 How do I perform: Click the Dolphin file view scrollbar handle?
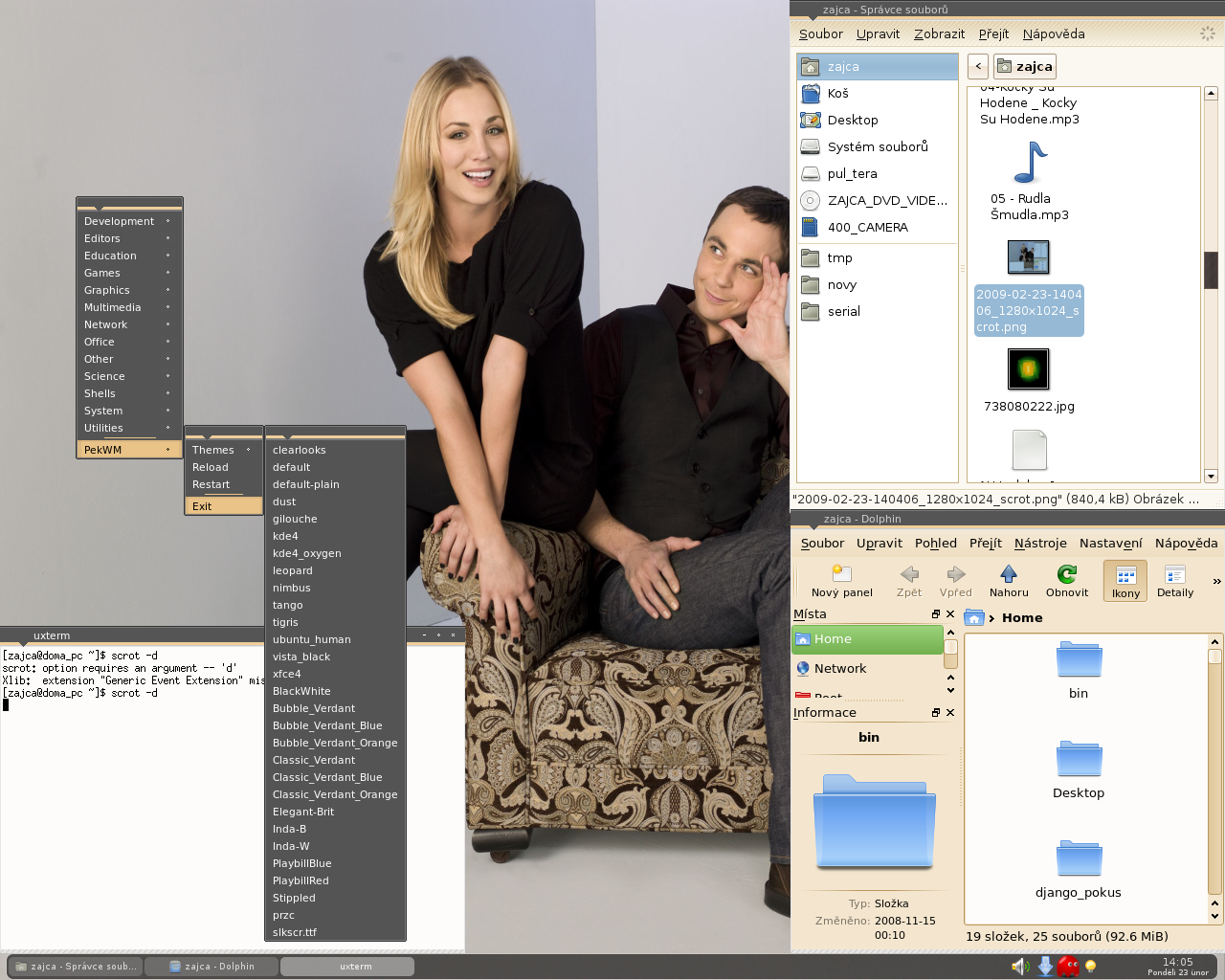[x=1214, y=657]
